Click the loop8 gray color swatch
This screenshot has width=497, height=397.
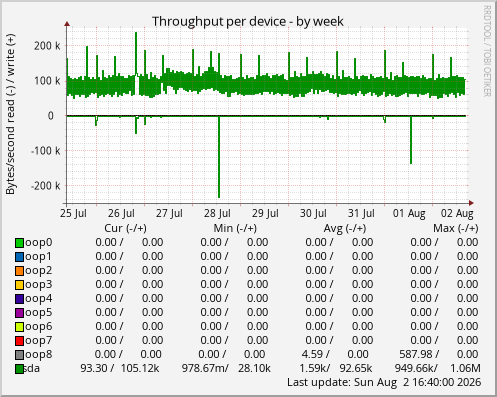coord(19,355)
